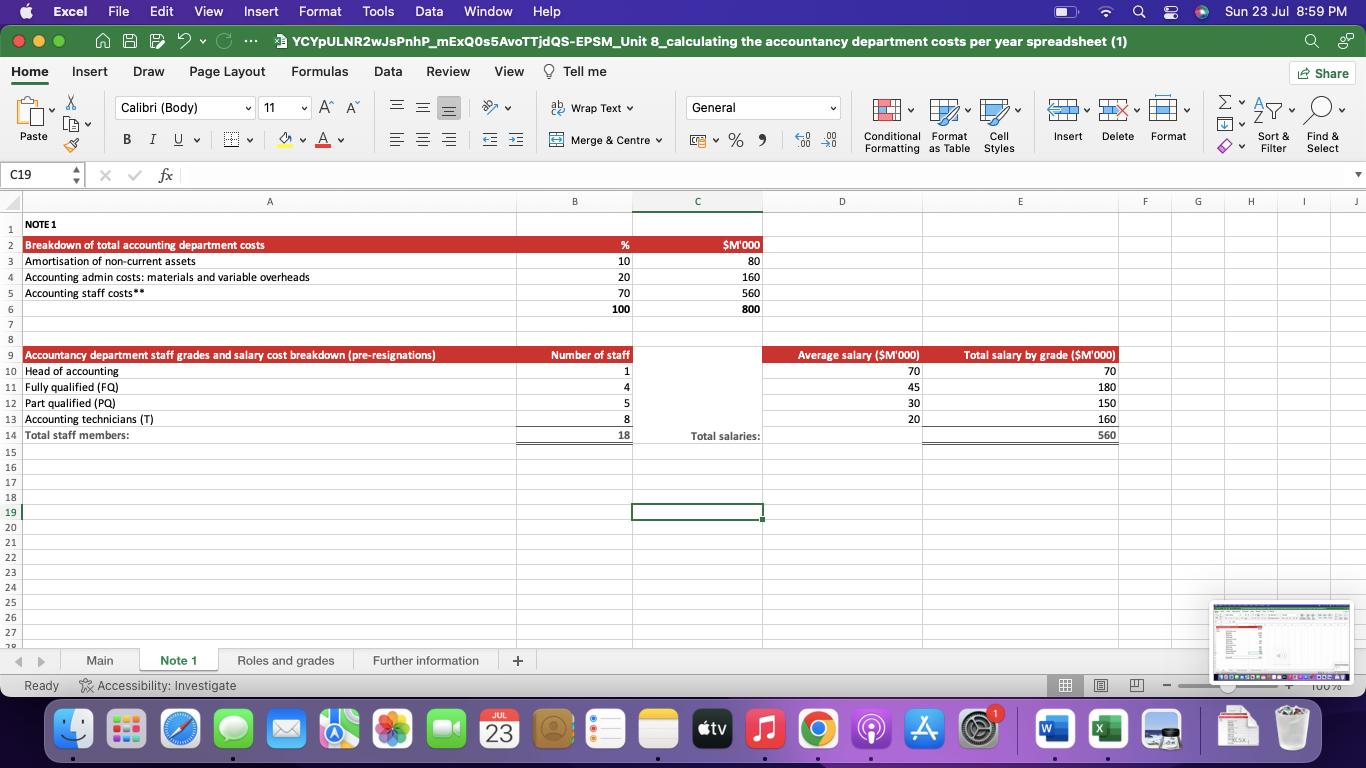Click the Undo arrow icon
The image size is (1366, 768).
(183, 41)
